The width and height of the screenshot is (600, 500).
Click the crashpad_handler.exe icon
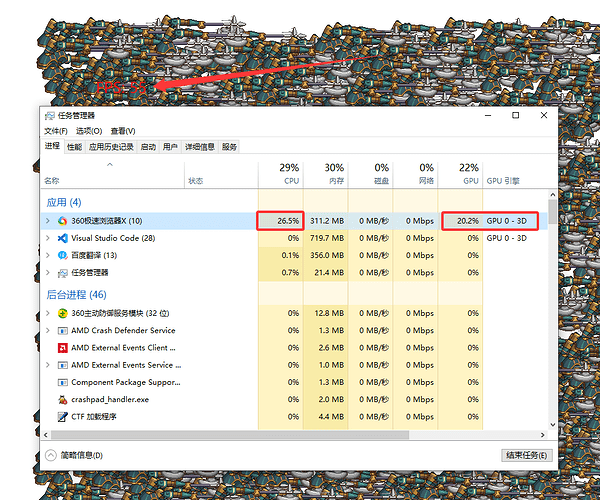(x=62, y=400)
